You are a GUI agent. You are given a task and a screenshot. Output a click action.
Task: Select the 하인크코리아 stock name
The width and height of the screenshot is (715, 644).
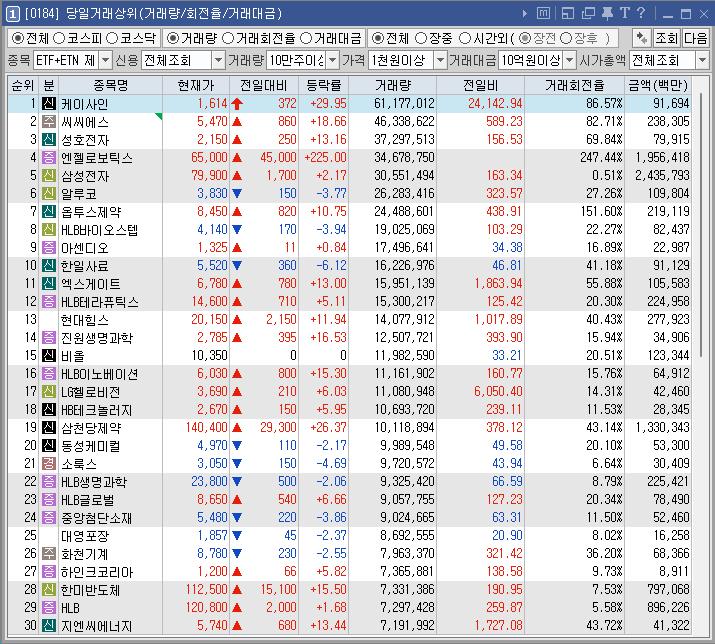97,572
